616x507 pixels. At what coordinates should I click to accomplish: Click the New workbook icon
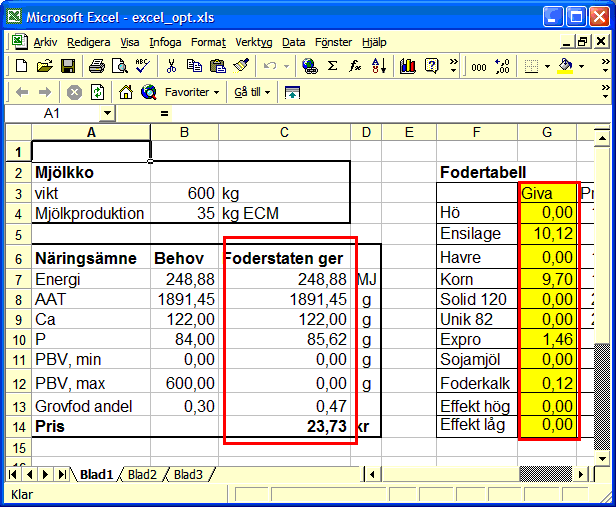click(x=21, y=66)
